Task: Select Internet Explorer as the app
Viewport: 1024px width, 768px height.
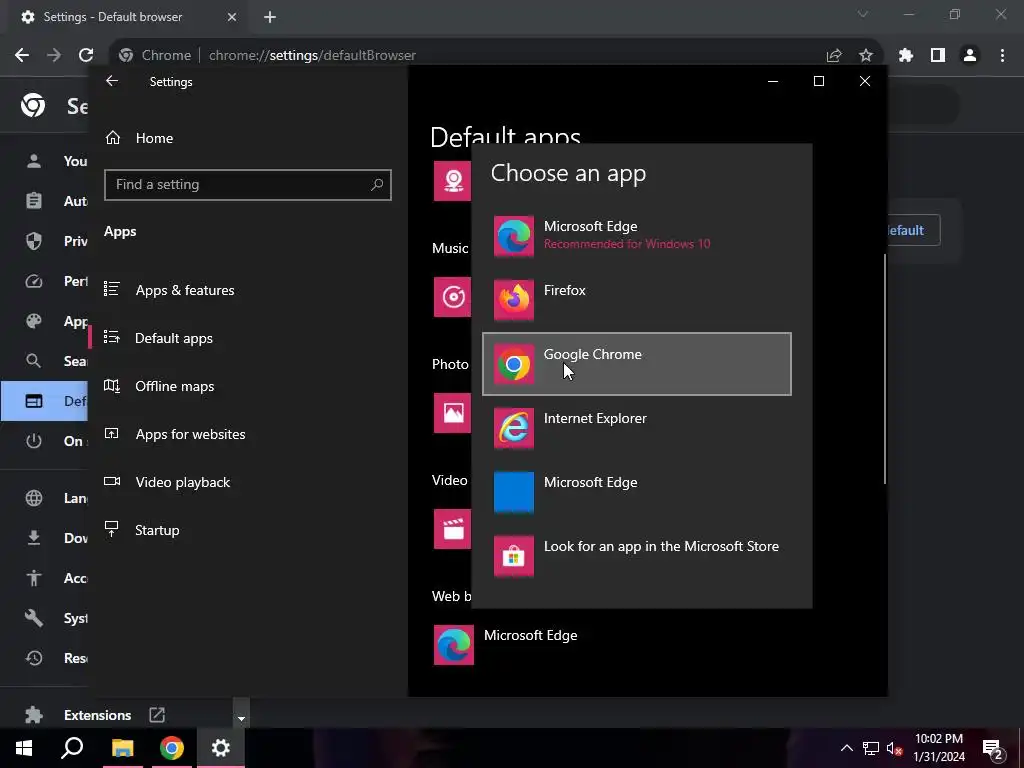Action: point(637,428)
